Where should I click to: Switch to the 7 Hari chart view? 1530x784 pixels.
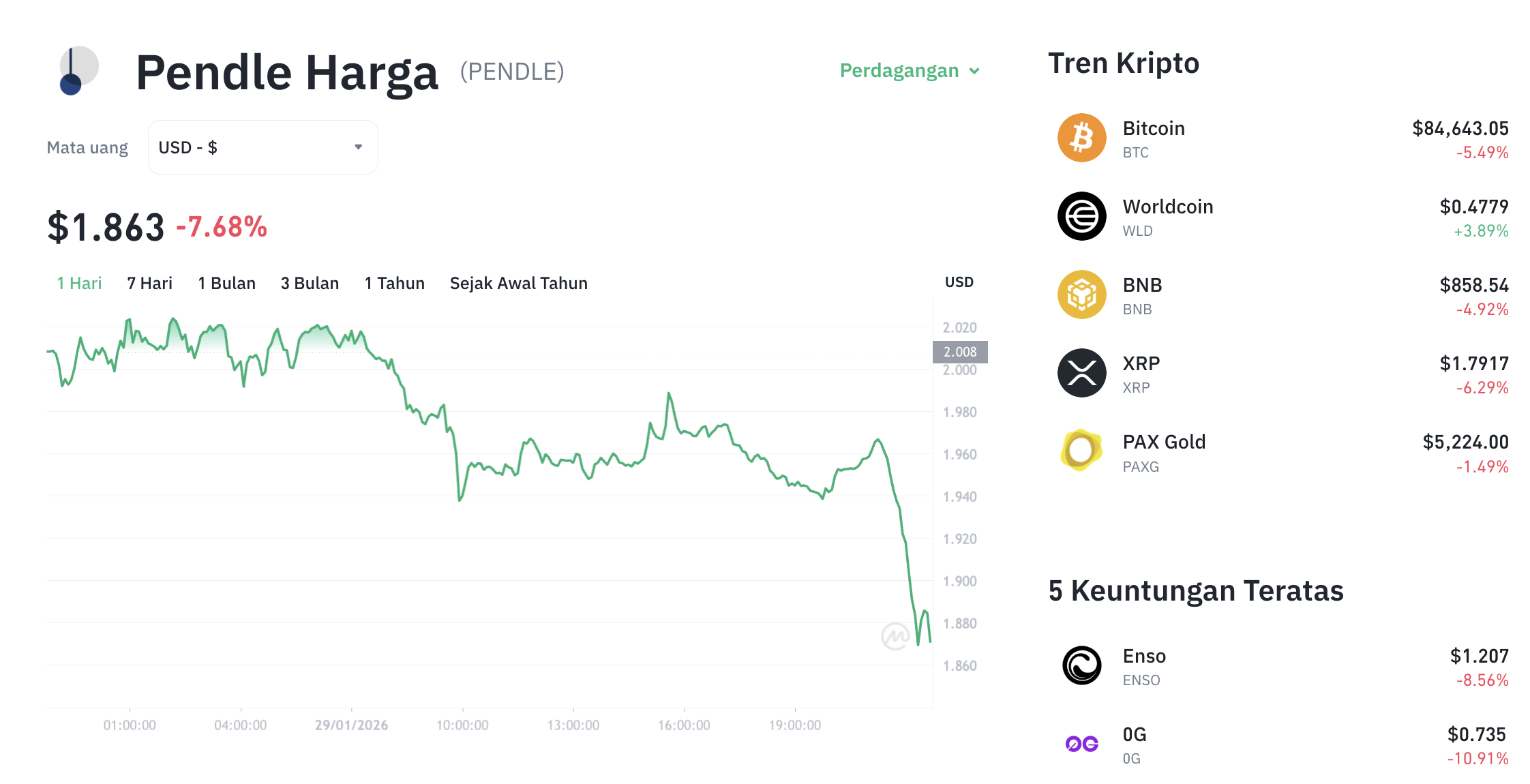coord(149,283)
